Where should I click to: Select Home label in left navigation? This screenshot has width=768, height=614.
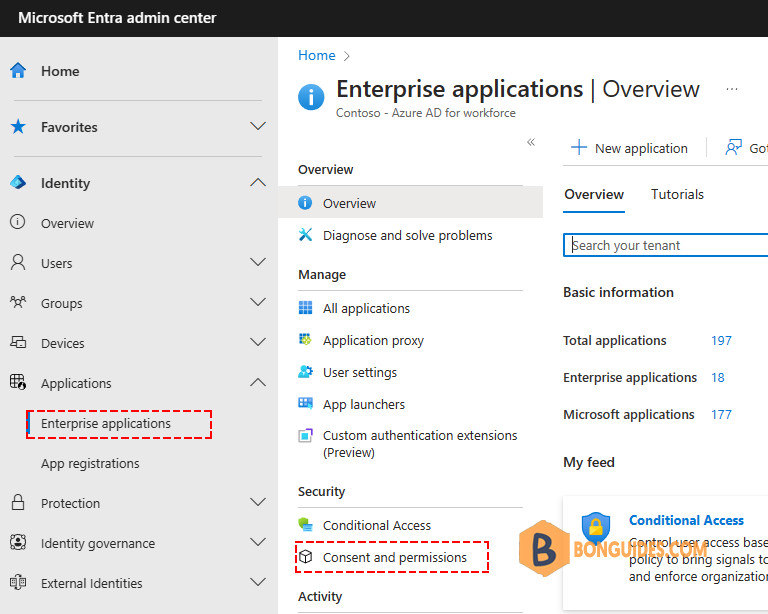point(60,71)
